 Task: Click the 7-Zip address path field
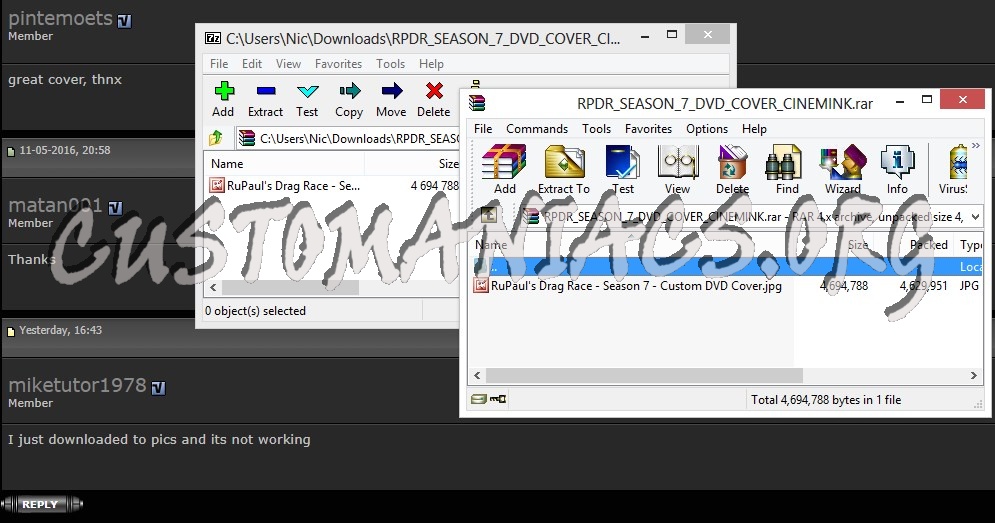coord(348,138)
